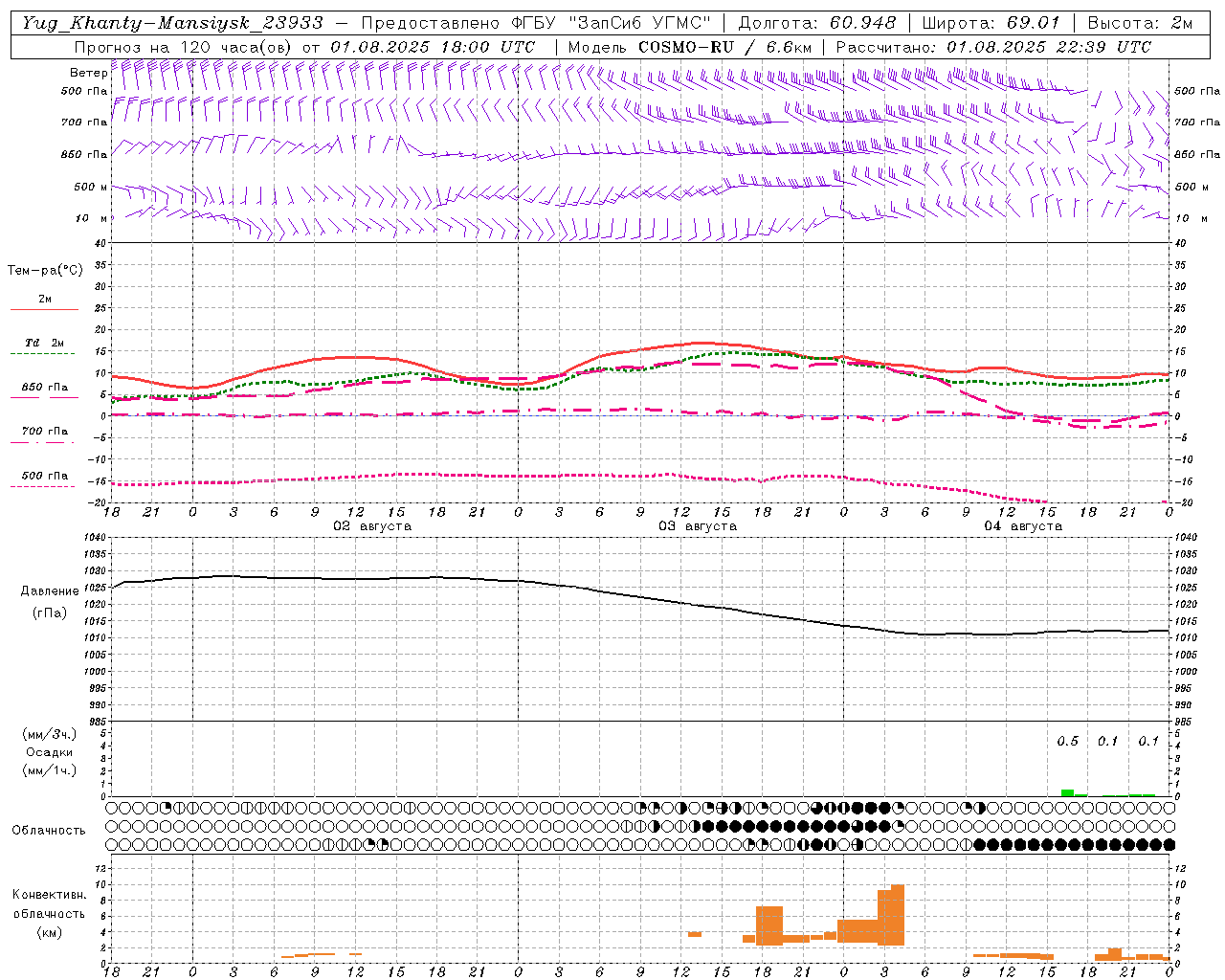The height and width of the screenshot is (980, 1225).
Task: Click the 02 августа date label
Action: [x=372, y=526]
